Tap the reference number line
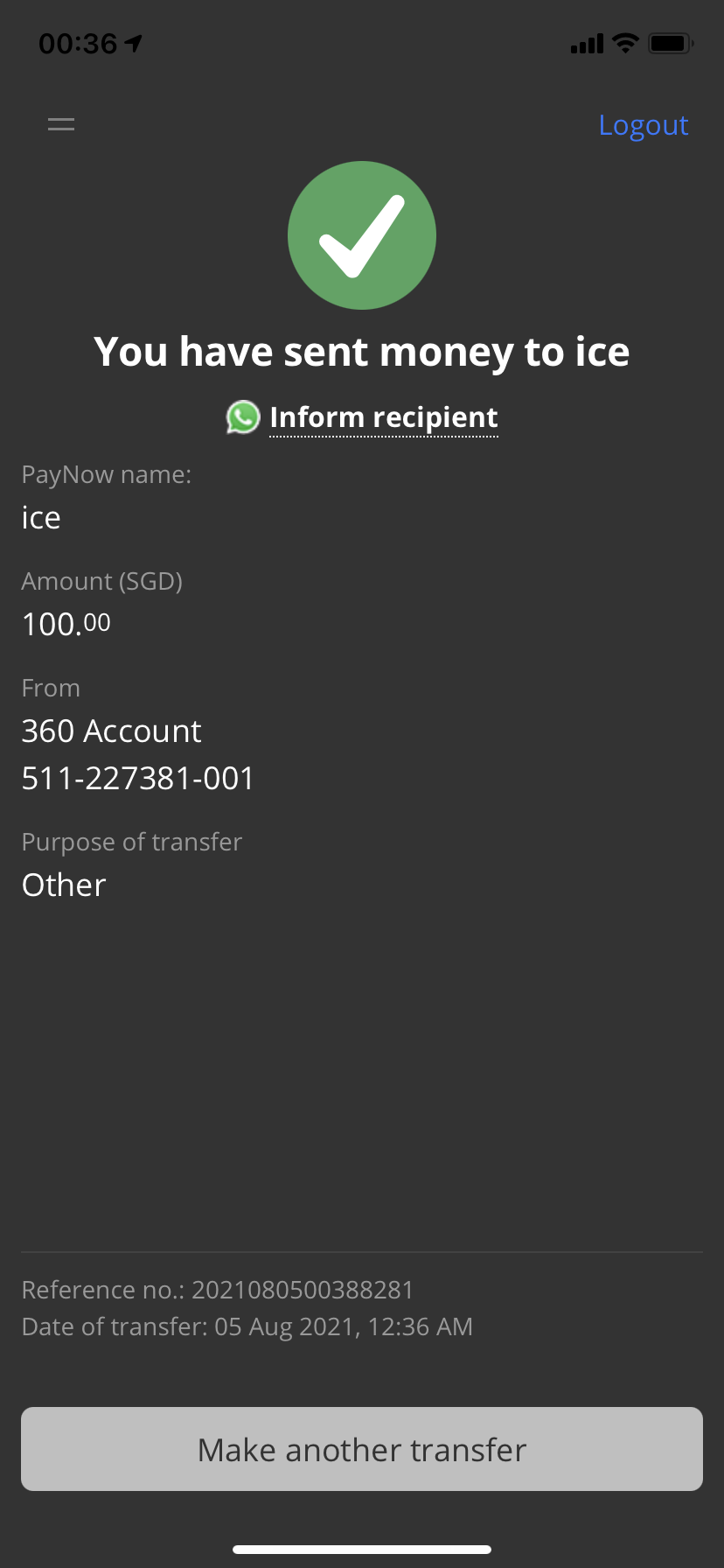 coord(218,1290)
